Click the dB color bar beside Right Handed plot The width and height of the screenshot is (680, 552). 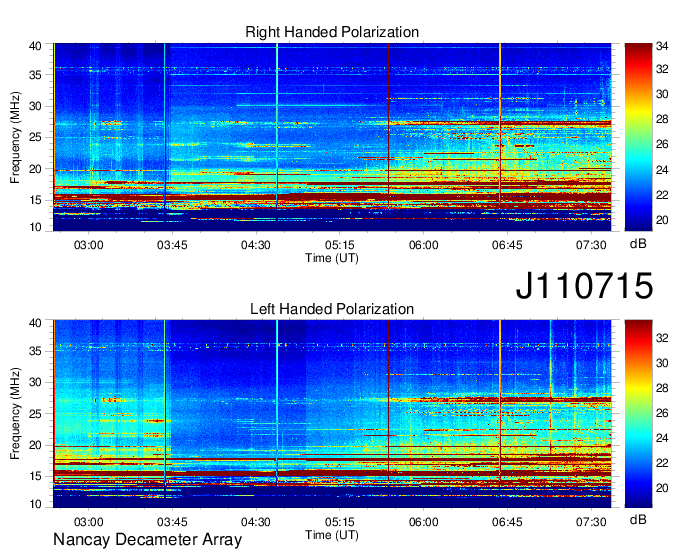(x=638, y=137)
